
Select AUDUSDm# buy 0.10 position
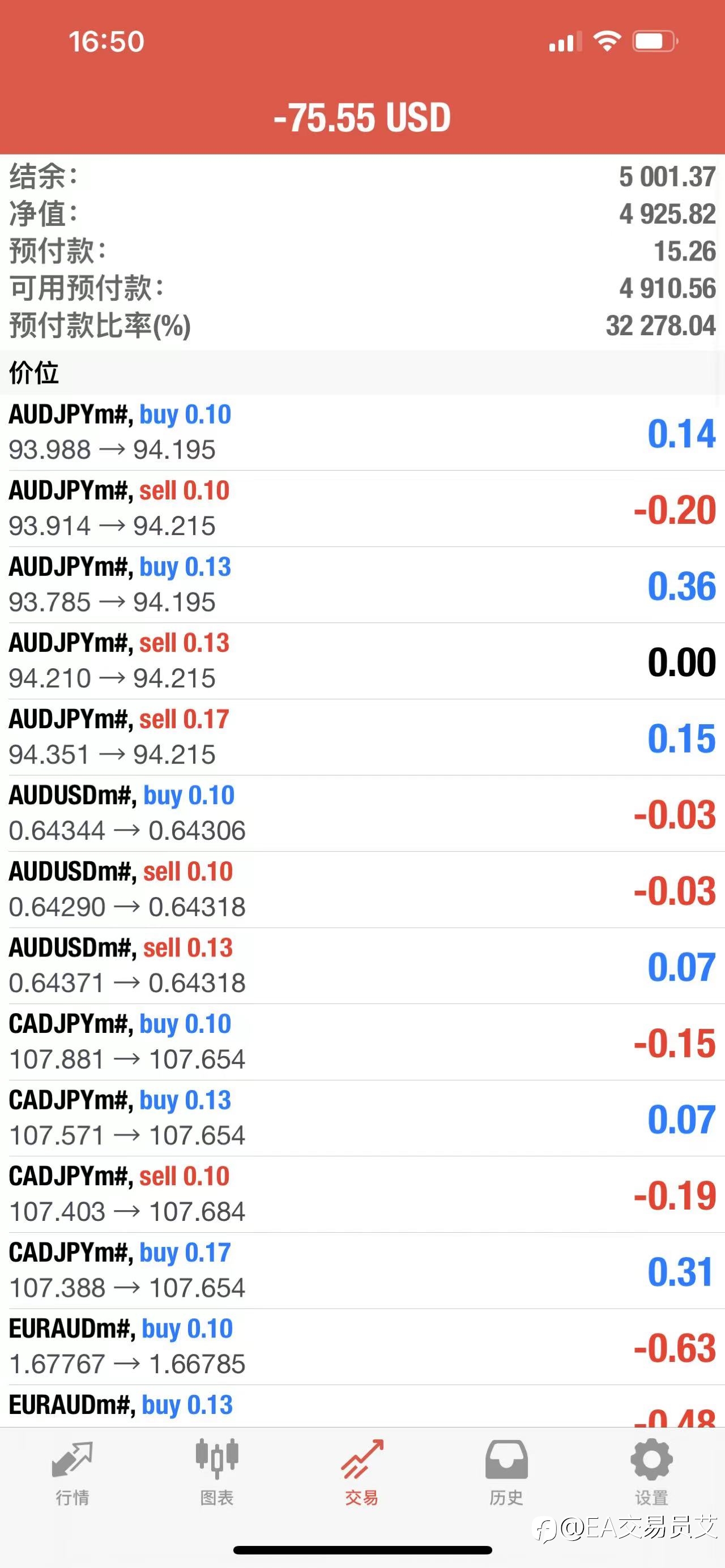click(362, 813)
